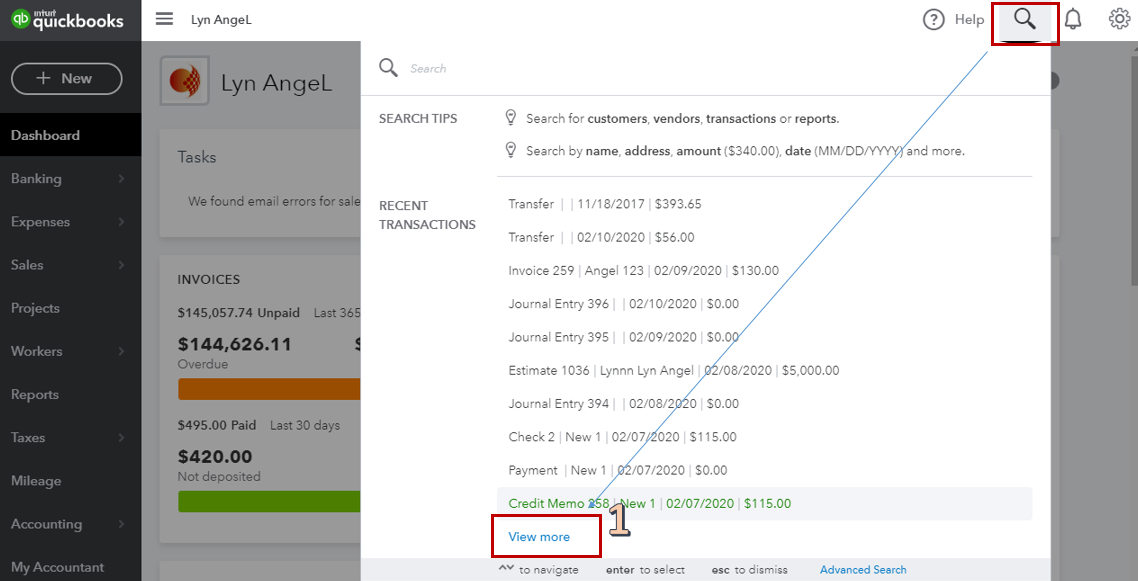The width and height of the screenshot is (1138, 581).
Task: Select Transfer 11/18/2017 $393.65 transaction
Action: tap(764, 205)
